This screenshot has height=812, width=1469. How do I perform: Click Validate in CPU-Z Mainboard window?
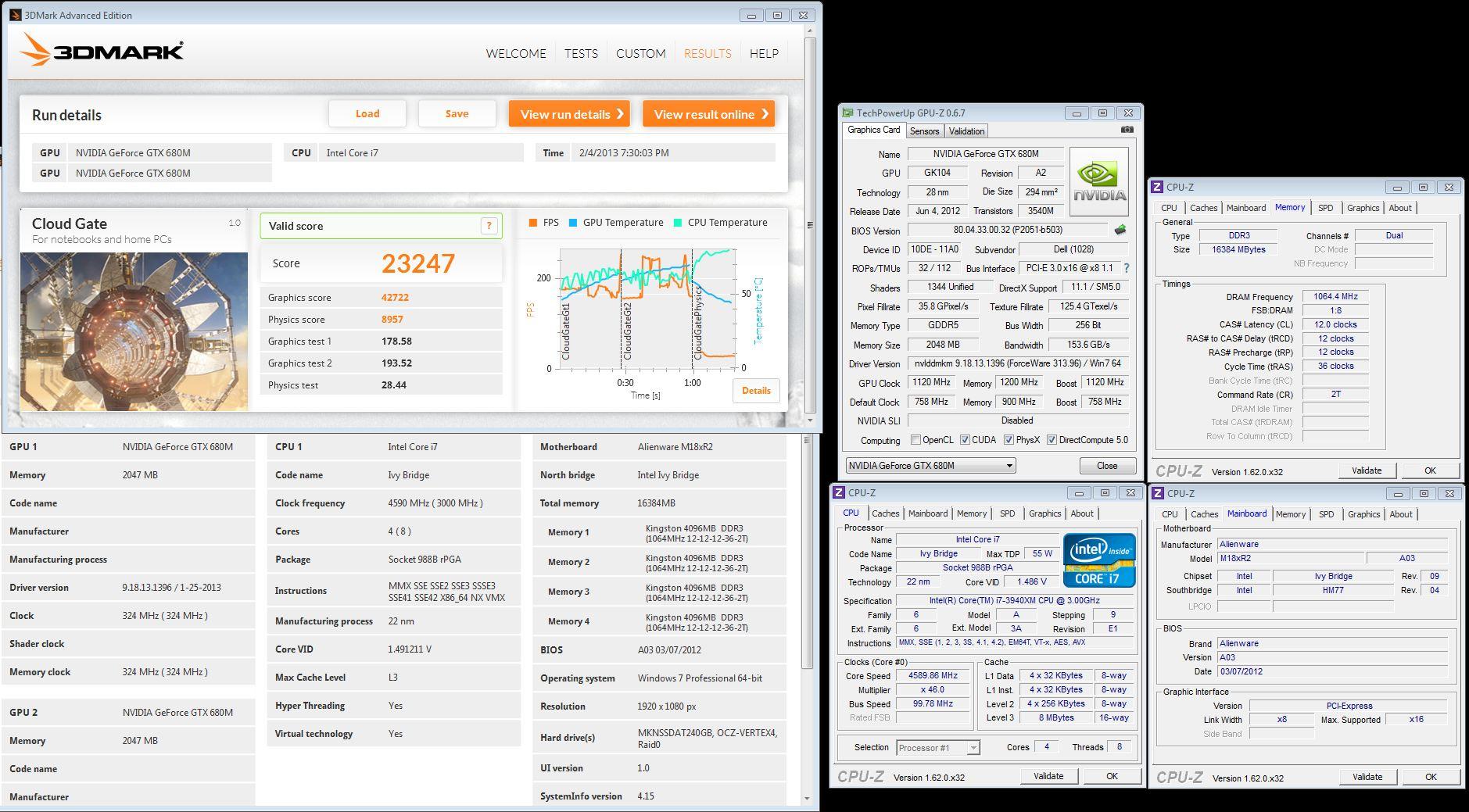click(1367, 777)
